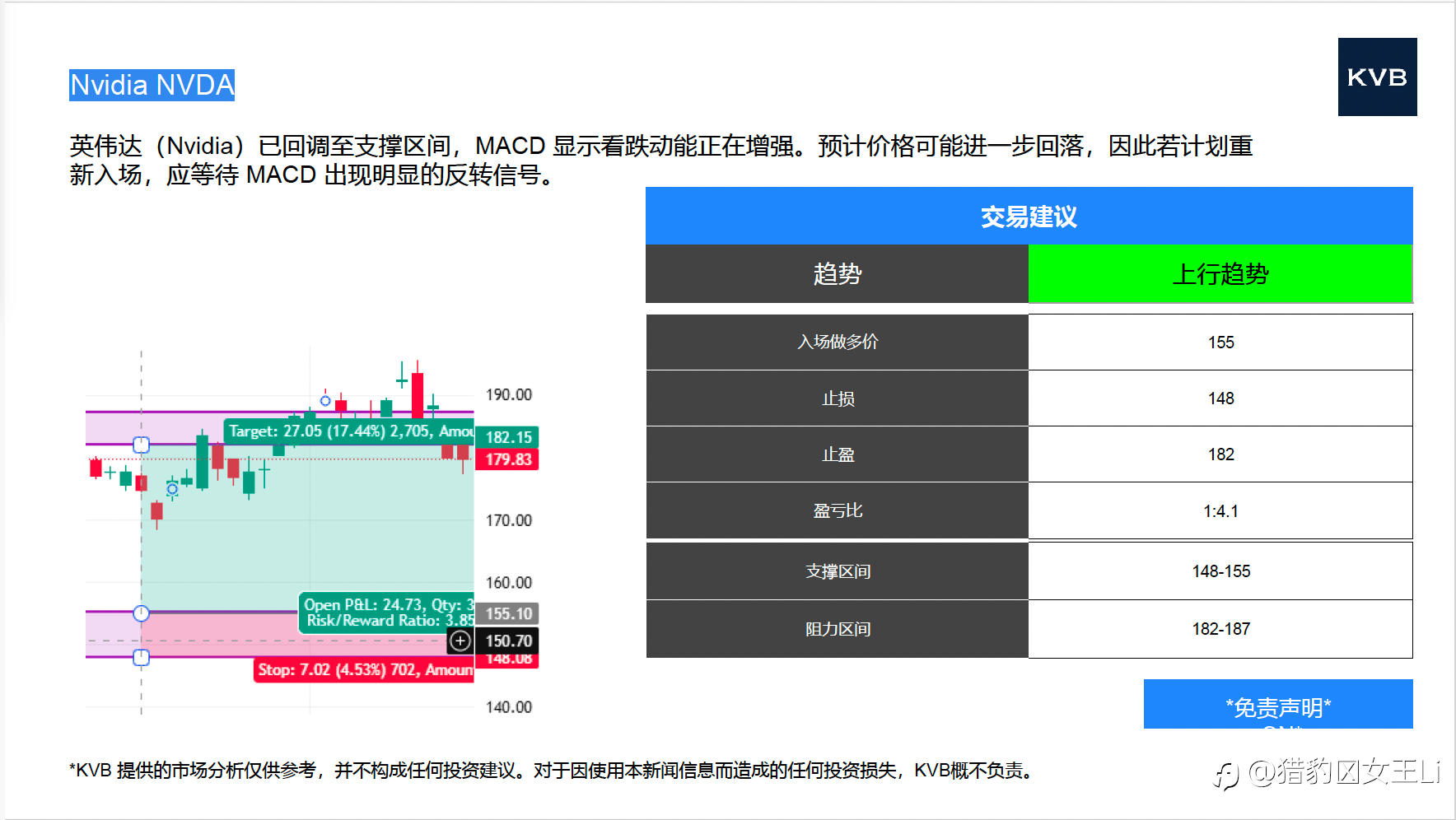The width and height of the screenshot is (1456, 820).
Task: Select the support range 148-155
Action: (1220, 571)
